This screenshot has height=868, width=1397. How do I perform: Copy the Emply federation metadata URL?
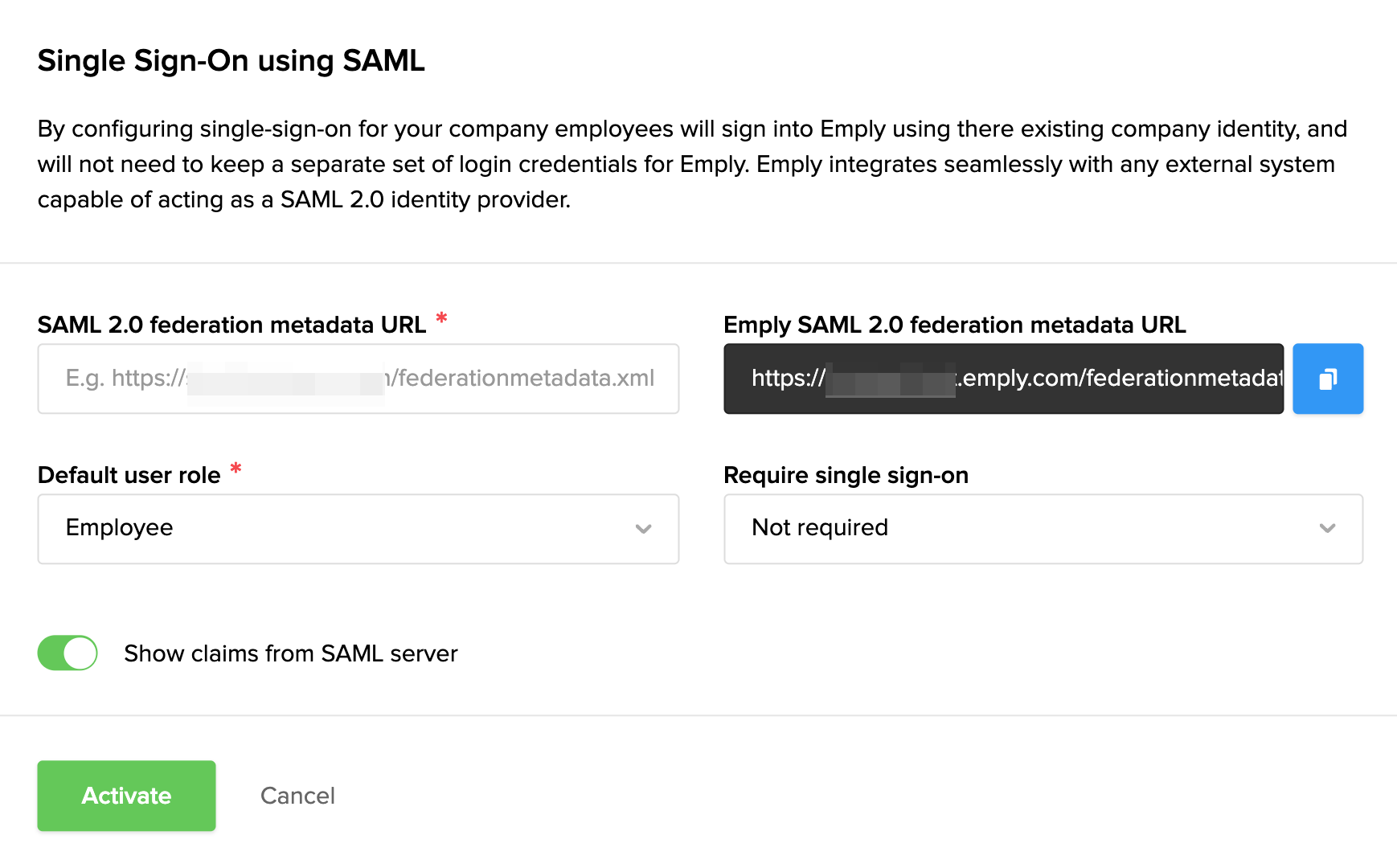1327,379
